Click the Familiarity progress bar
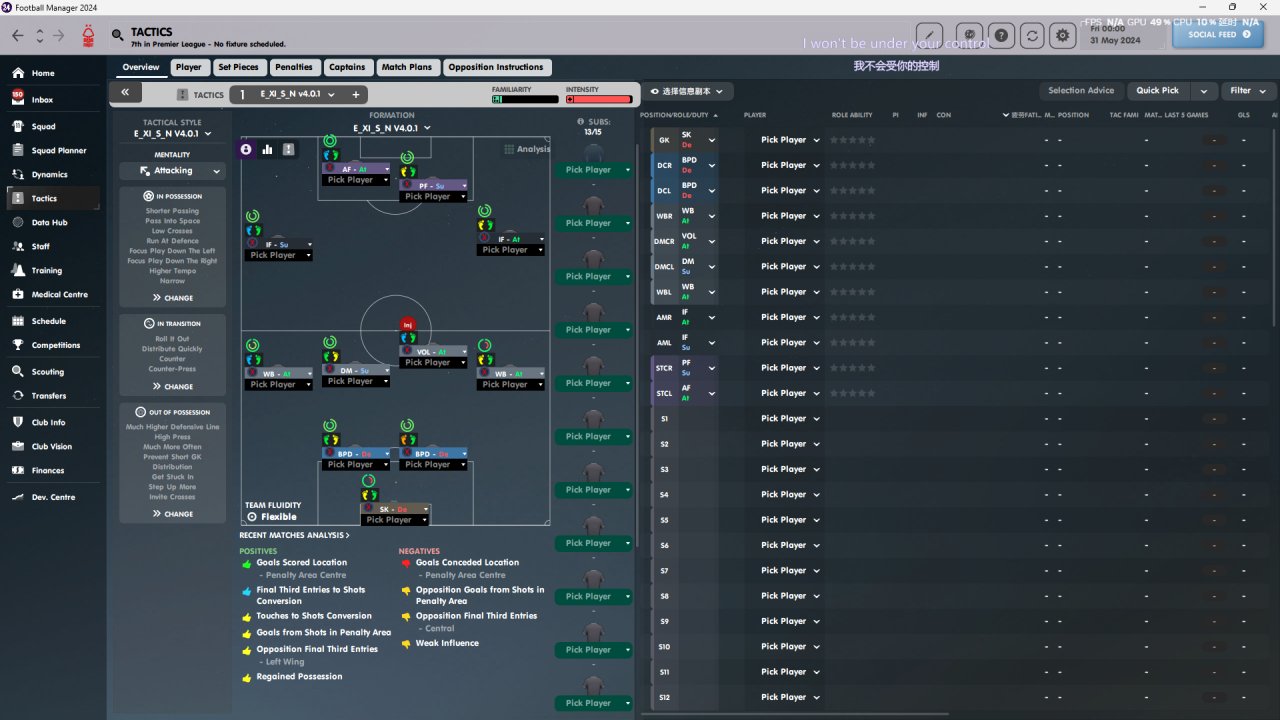The width and height of the screenshot is (1280, 720). 525,99
